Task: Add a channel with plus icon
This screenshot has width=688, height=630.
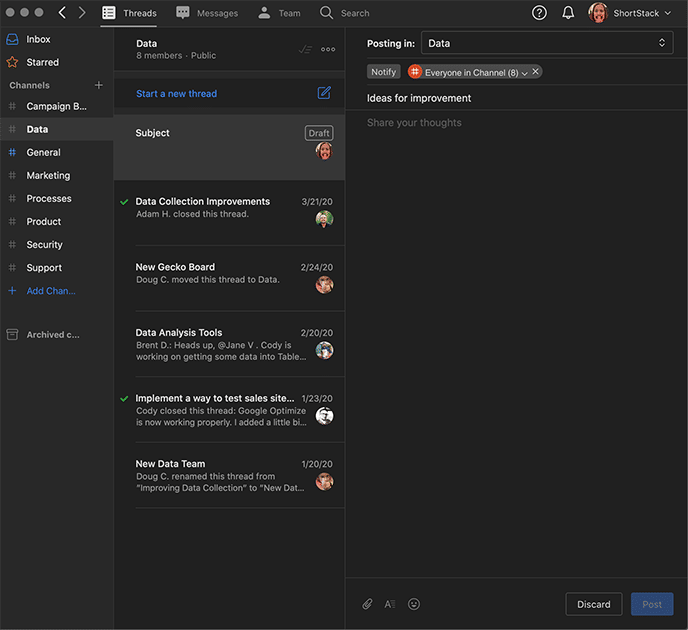Action: [x=98, y=85]
